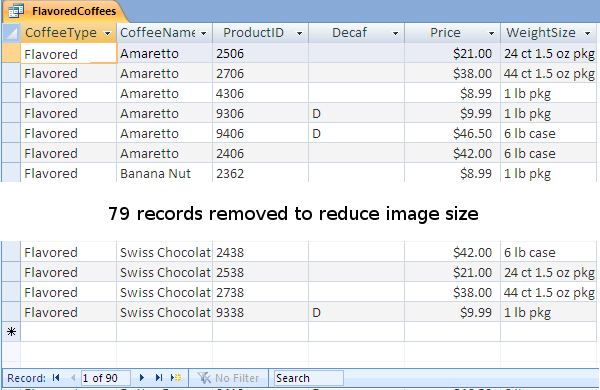Open the Price column dropdown arrow

tap(491, 33)
